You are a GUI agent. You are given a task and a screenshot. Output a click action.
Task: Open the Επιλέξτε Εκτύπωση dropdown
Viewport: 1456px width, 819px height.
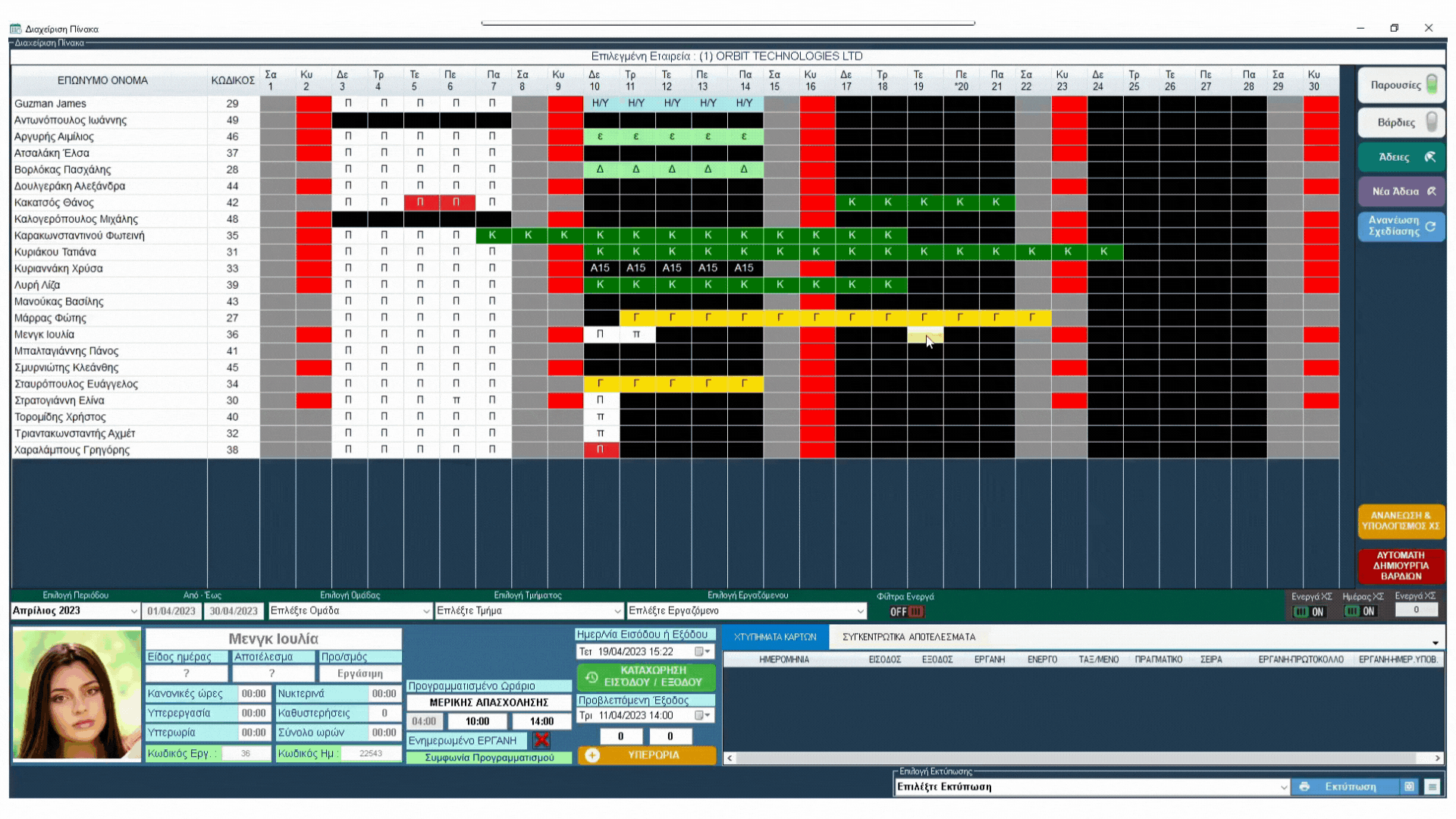1283,787
